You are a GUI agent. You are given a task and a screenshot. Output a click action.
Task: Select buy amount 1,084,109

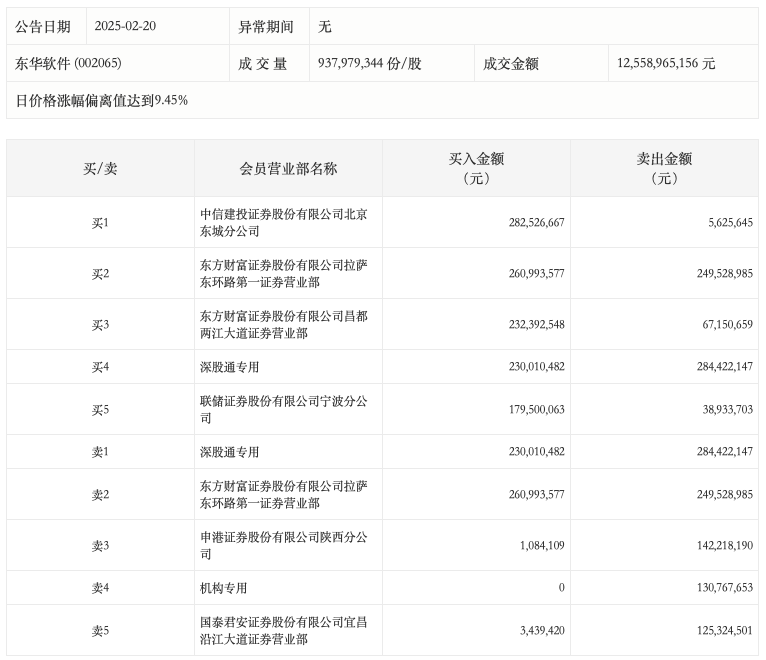[x=542, y=545]
